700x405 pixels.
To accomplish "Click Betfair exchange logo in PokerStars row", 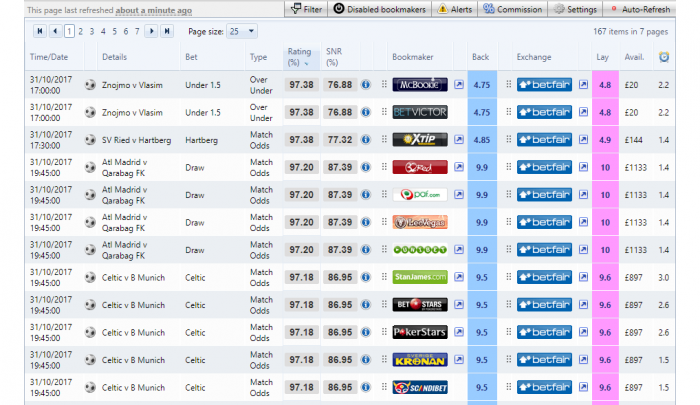I will (544, 332).
